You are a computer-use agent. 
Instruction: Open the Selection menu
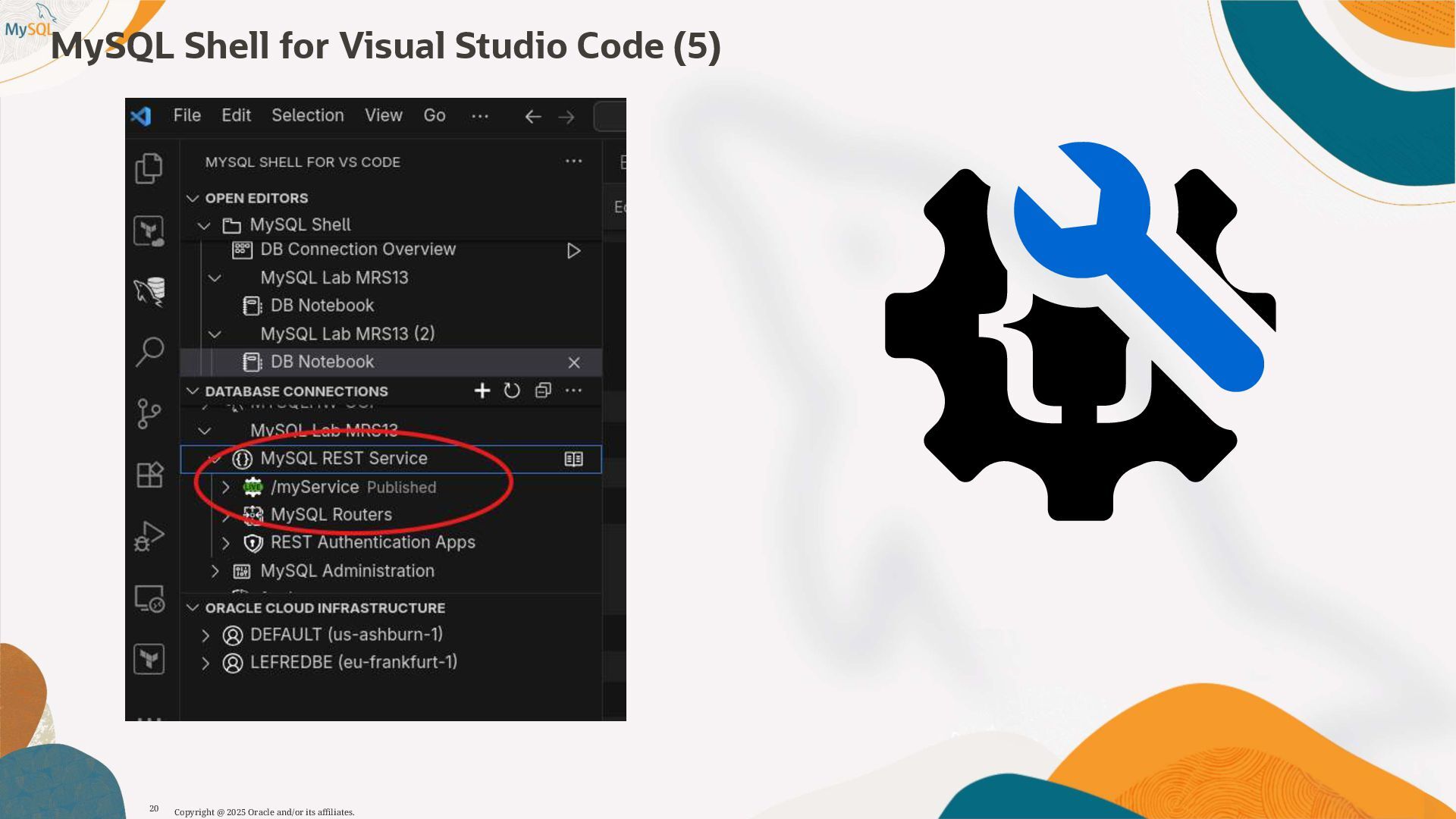(307, 115)
